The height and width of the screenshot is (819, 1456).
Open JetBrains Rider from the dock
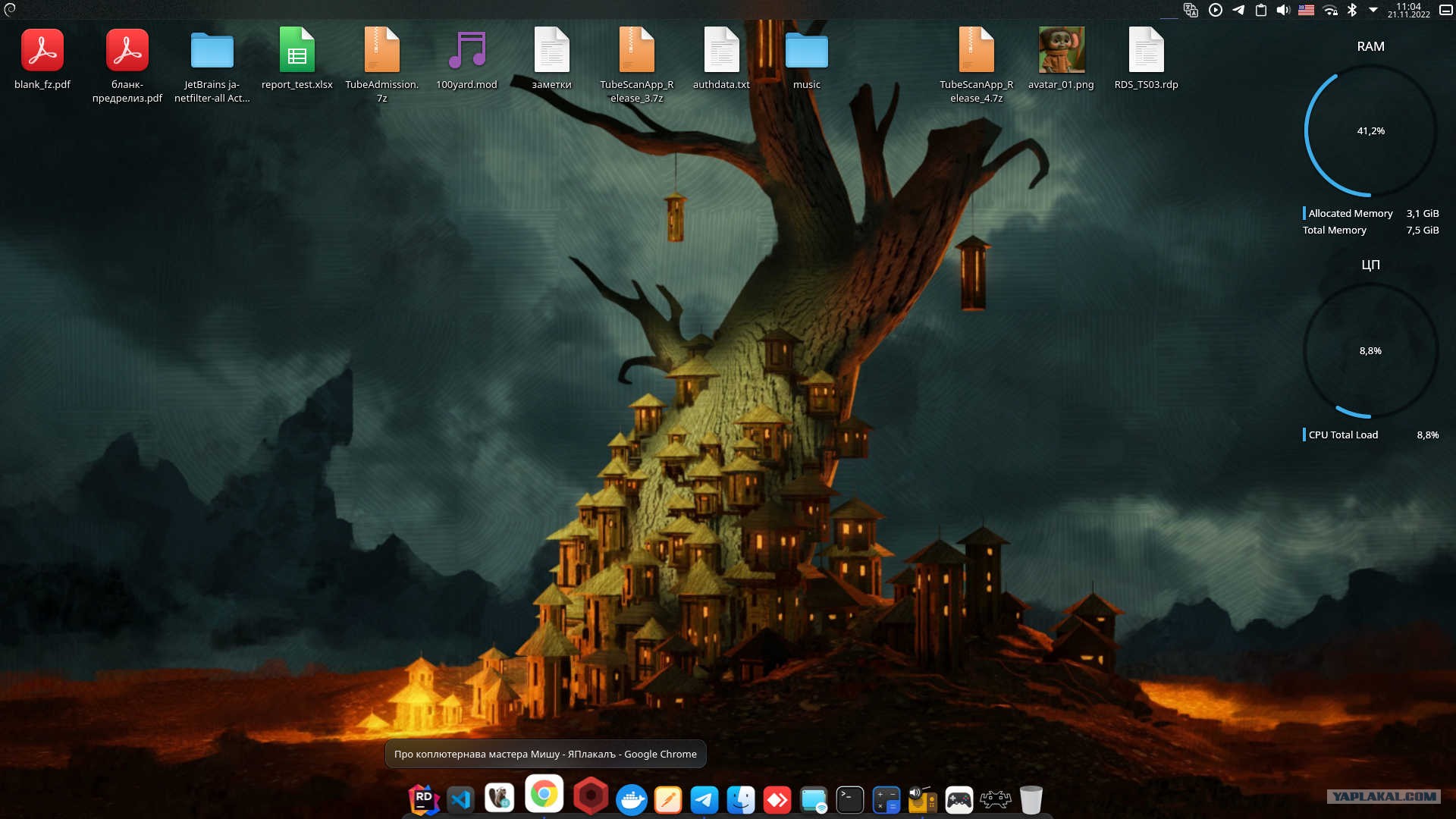click(x=424, y=799)
